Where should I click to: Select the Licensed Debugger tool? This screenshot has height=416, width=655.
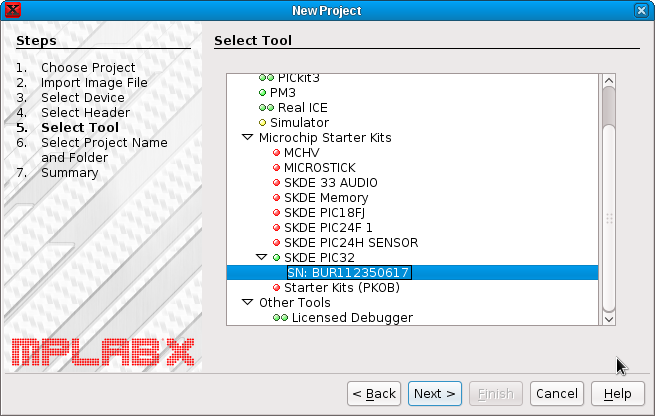352,318
